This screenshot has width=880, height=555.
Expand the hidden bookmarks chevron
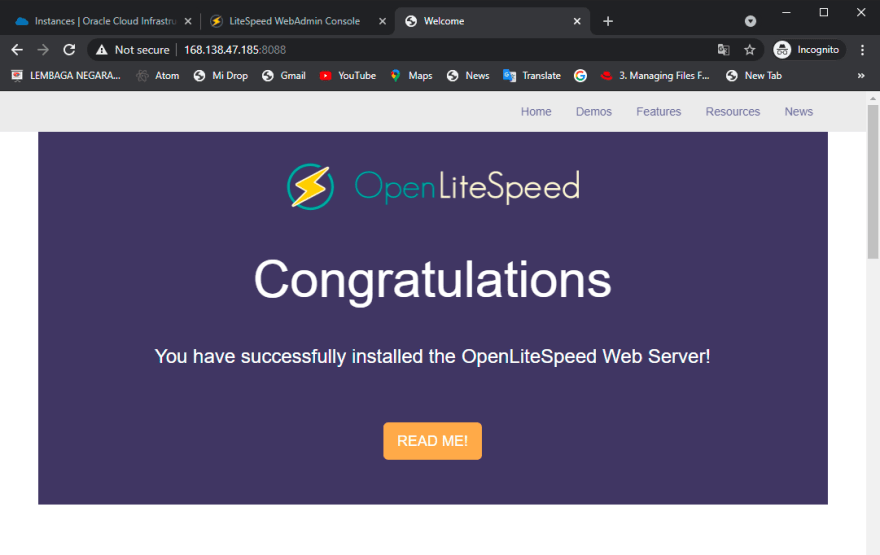click(861, 76)
